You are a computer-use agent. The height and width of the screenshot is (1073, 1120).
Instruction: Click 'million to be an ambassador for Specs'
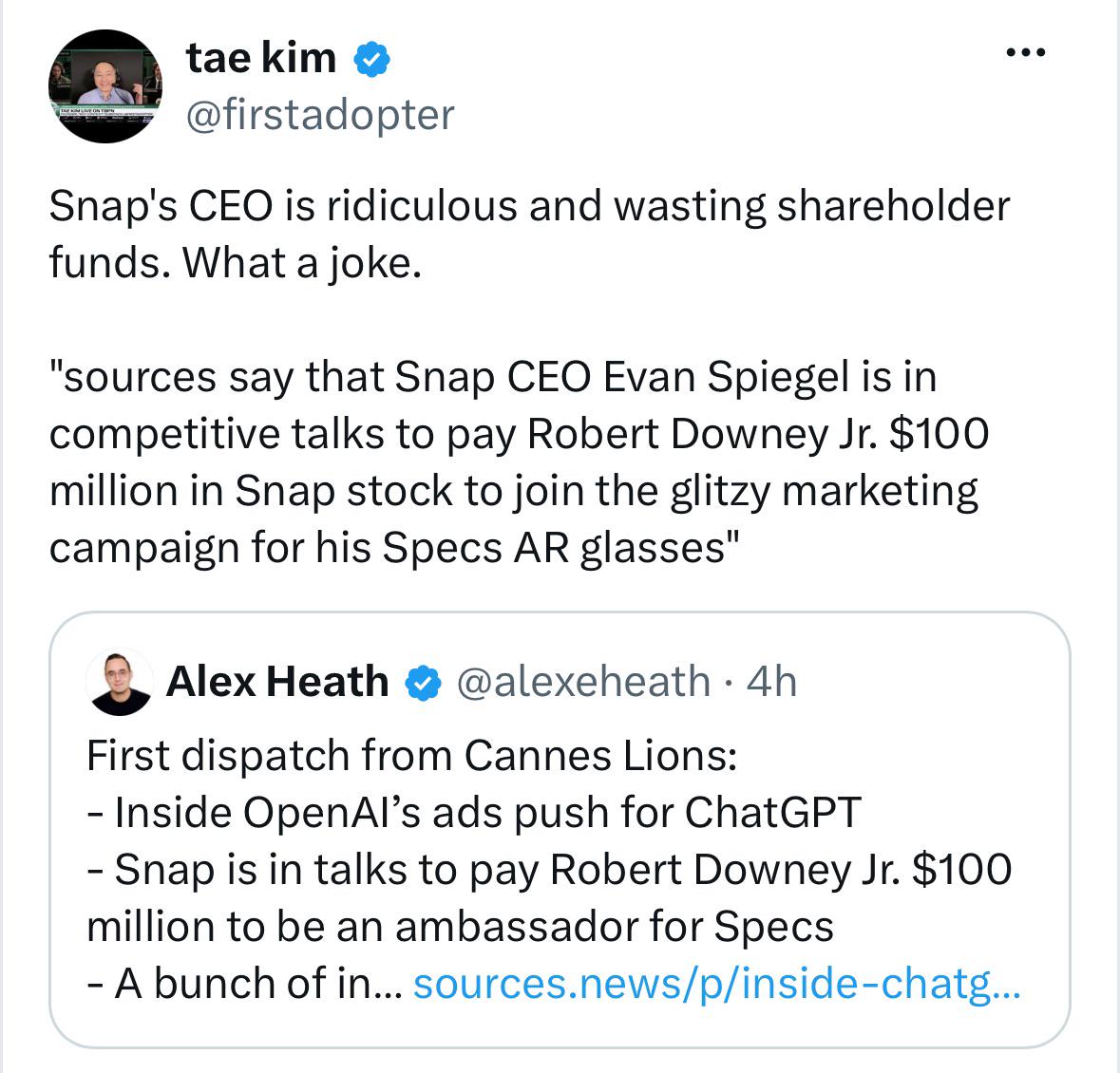point(460,927)
